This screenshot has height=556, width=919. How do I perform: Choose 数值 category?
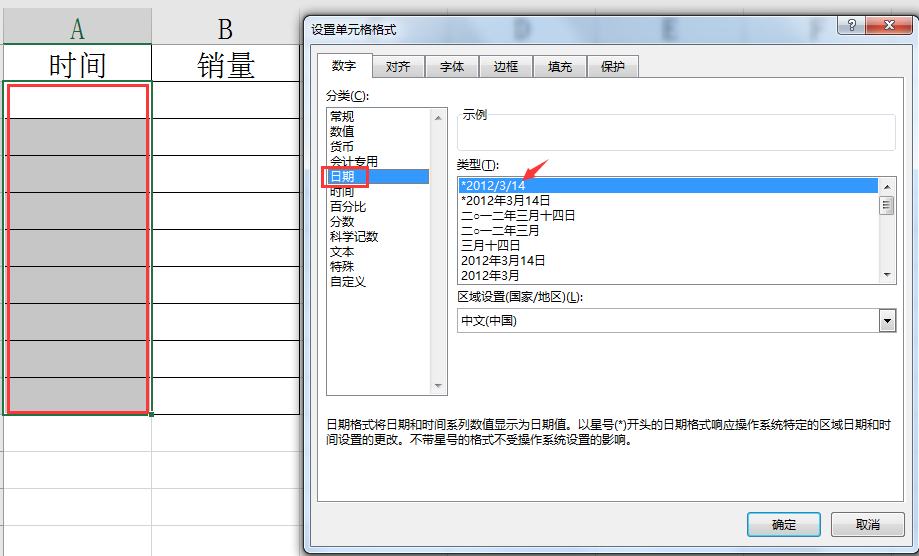tap(379, 131)
